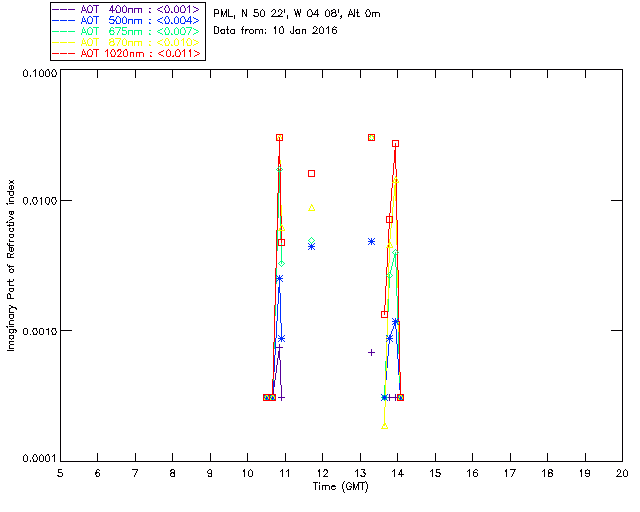
Task: Click the PML station location title text
Action: tap(297, 13)
